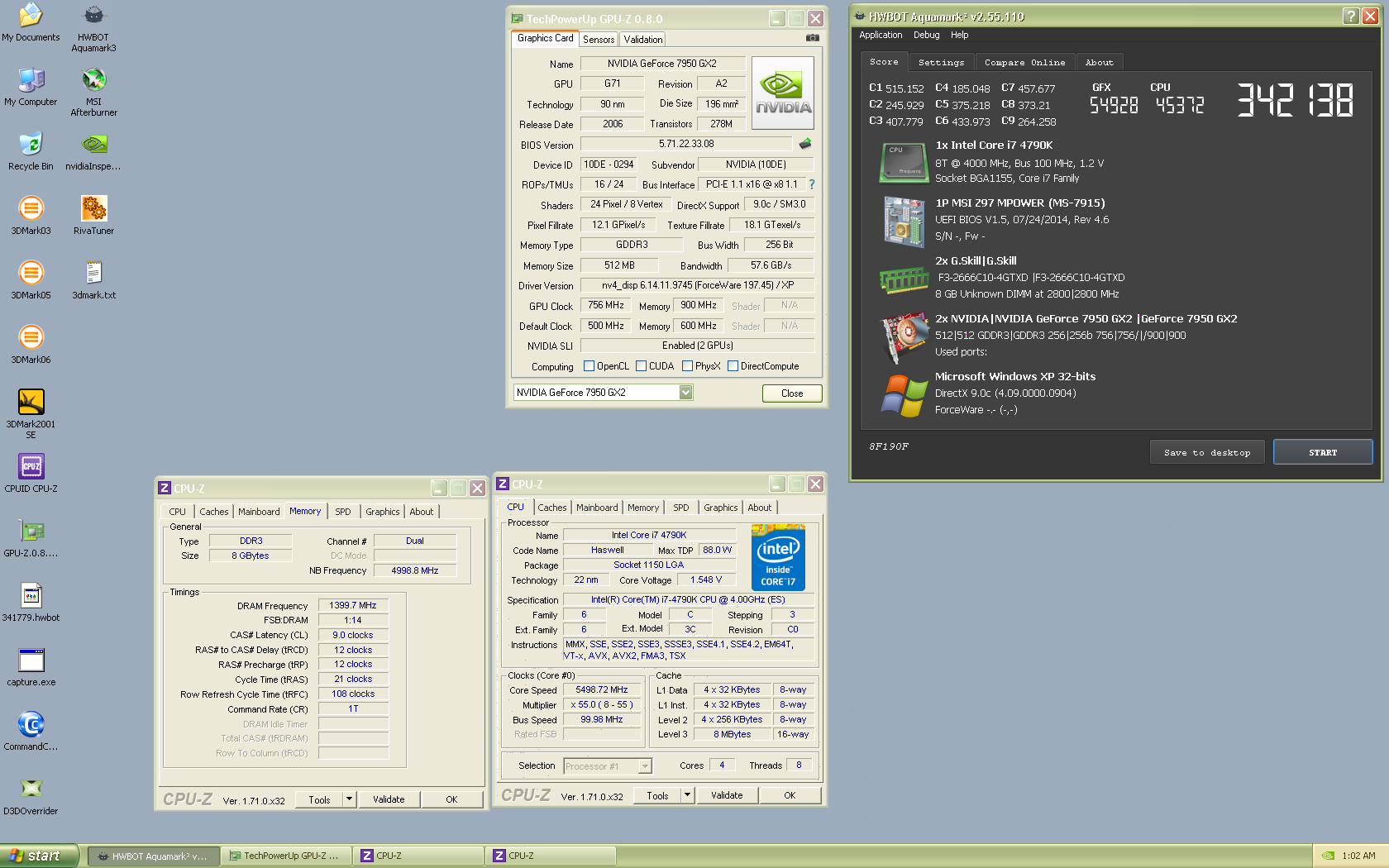Open 341779.hwbot file on desktop

[x=31, y=603]
